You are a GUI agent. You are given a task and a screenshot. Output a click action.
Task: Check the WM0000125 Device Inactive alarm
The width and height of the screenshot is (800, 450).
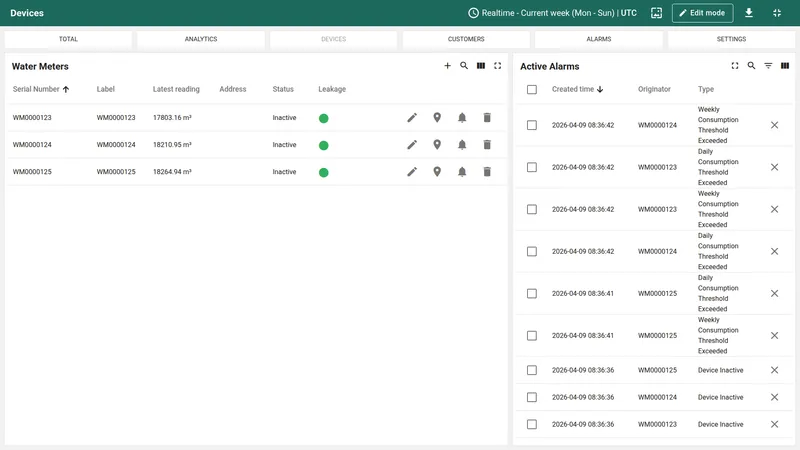pyautogui.click(x=532, y=370)
